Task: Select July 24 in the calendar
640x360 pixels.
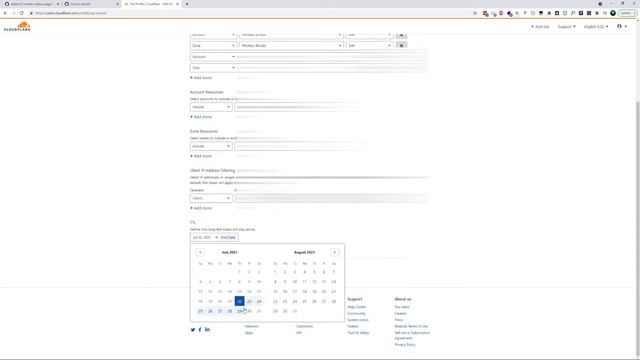Action: click(x=259, y=301)
